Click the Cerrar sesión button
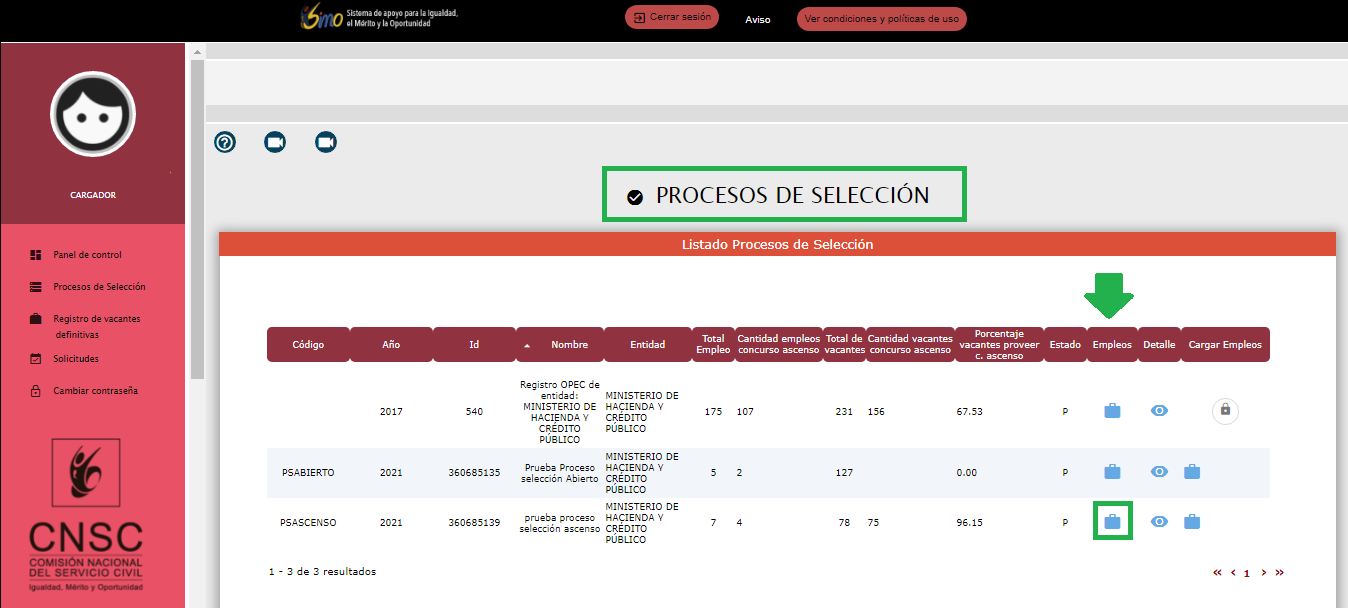The width and height of the screenshot is (1348, 608). click(x=672, y=18)
